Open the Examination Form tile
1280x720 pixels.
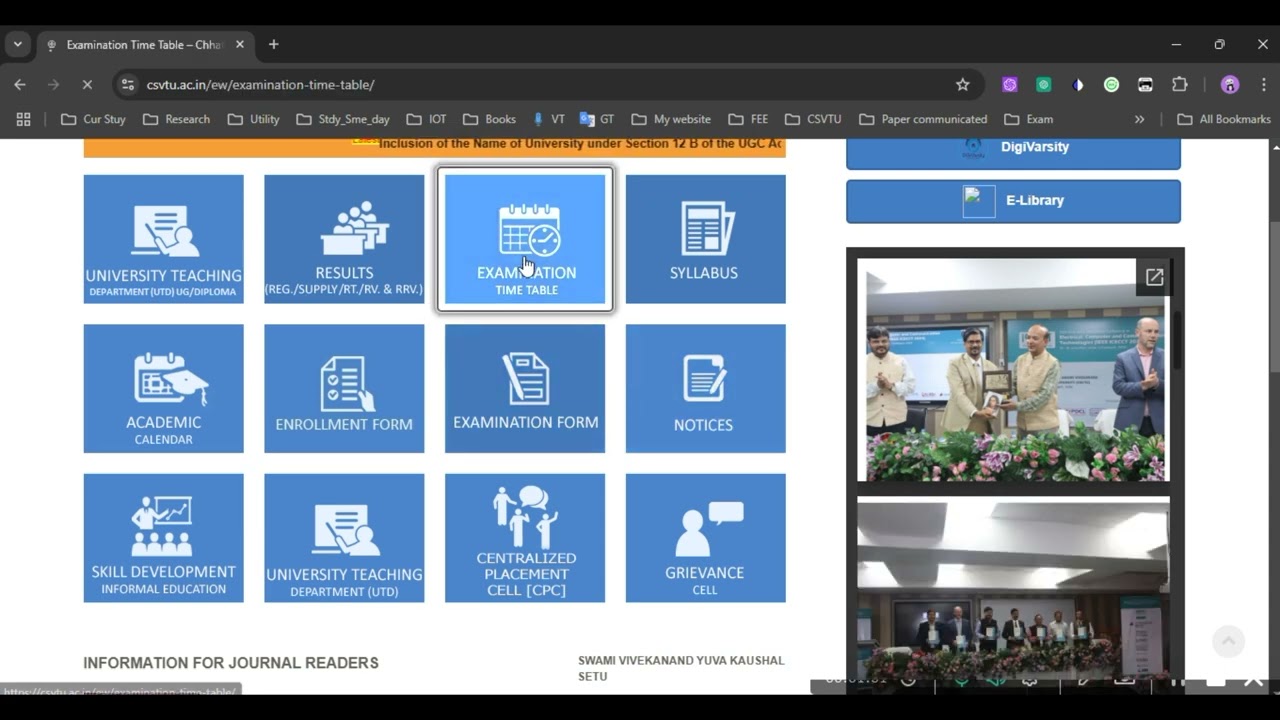[525, 388]
